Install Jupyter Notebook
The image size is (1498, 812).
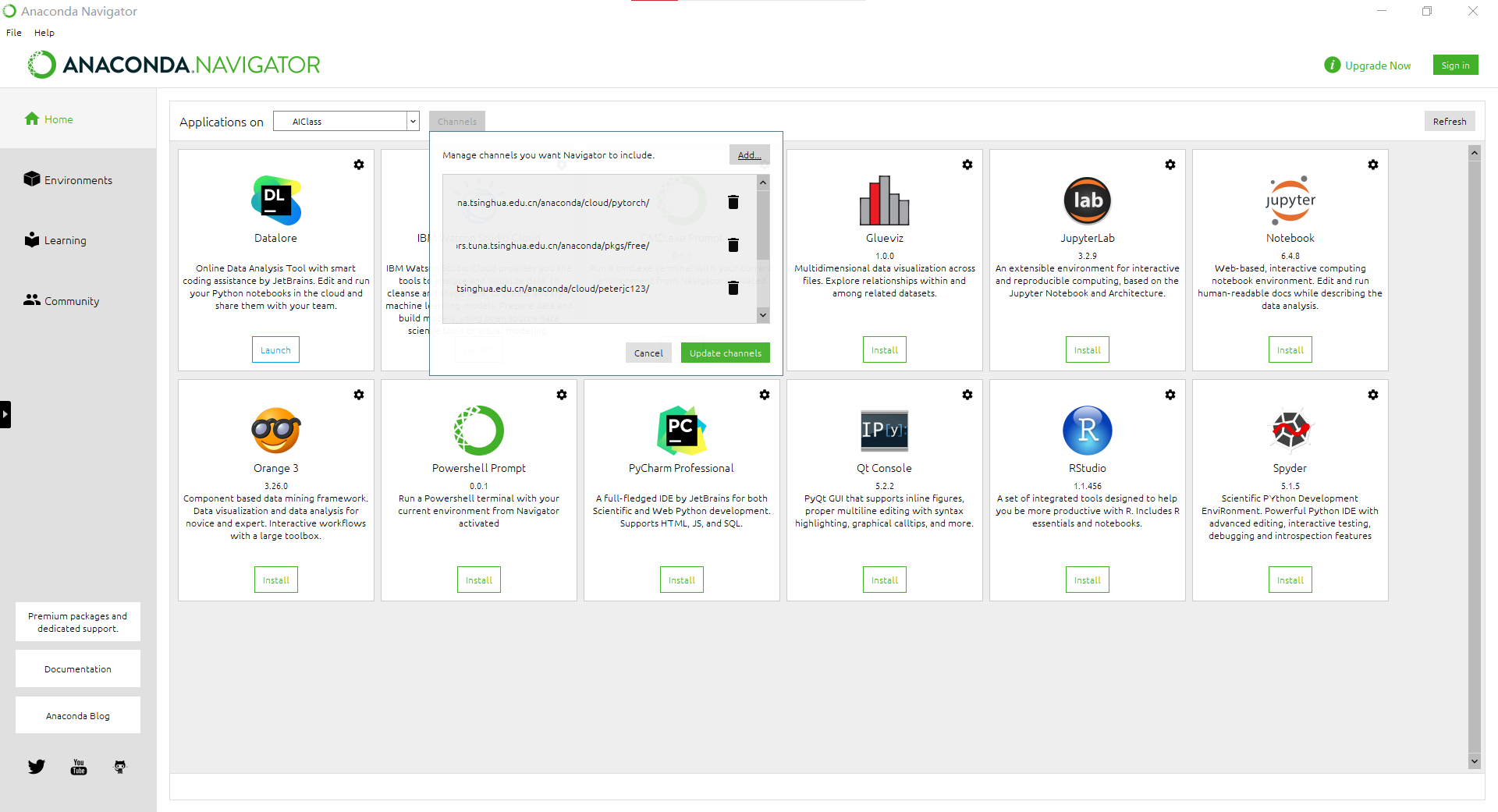[x=1290, y=350]
